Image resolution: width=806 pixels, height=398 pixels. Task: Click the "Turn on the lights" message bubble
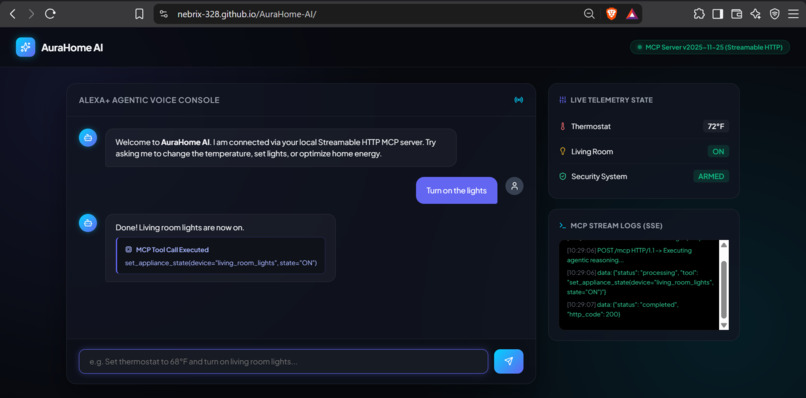tap(456, 190)
